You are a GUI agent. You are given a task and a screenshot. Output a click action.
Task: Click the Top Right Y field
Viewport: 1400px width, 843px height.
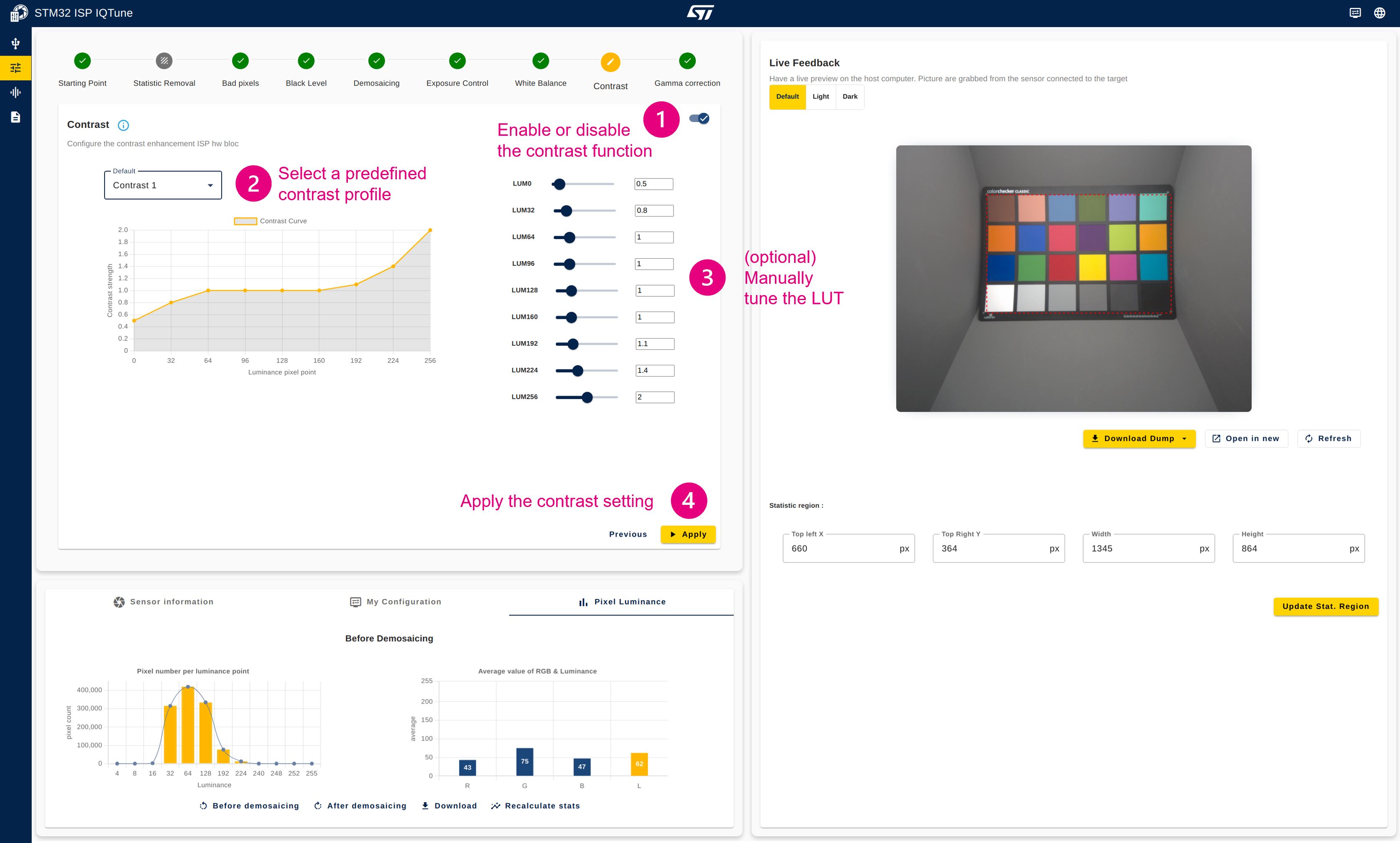click(x=999, y=549)
